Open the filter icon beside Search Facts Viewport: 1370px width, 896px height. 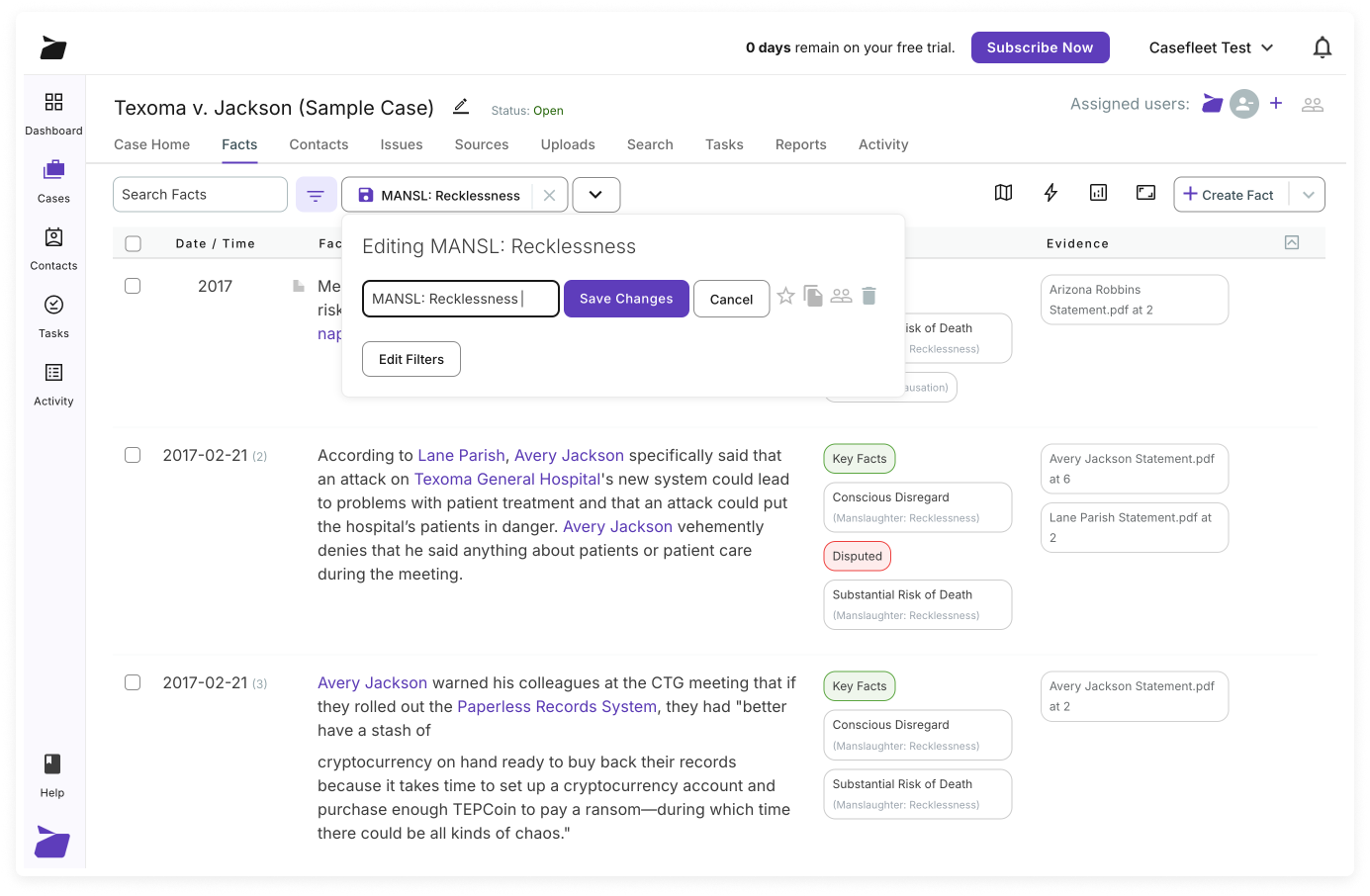click(x=316, y=194)
